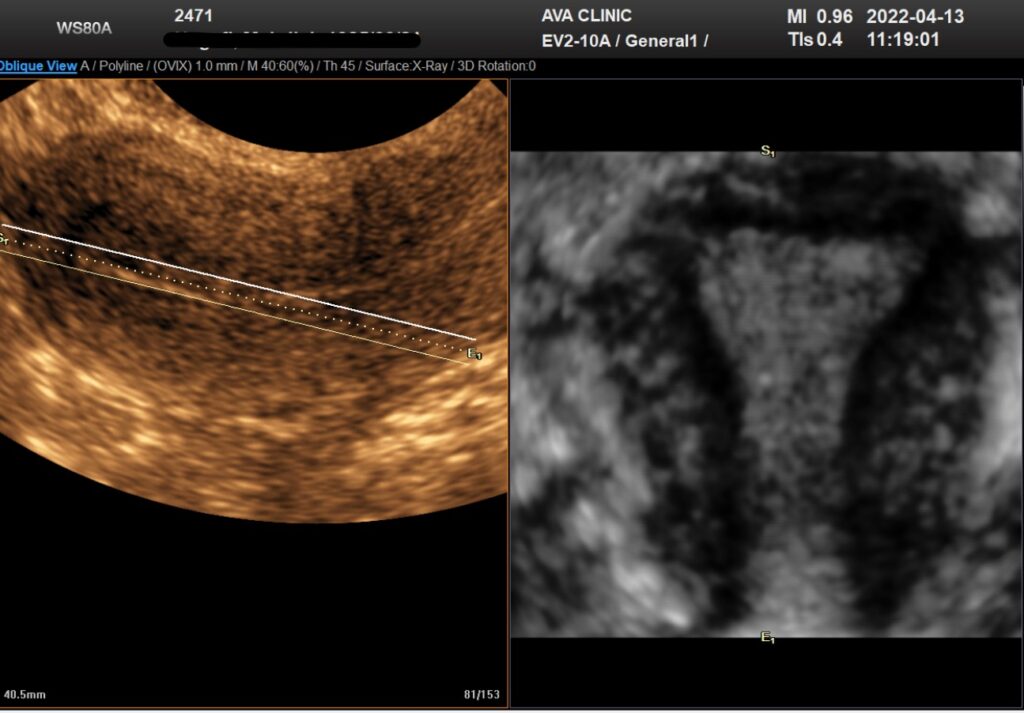
Task: Click the TIs 0.4 thermal index value
Action: click(814, 40)
